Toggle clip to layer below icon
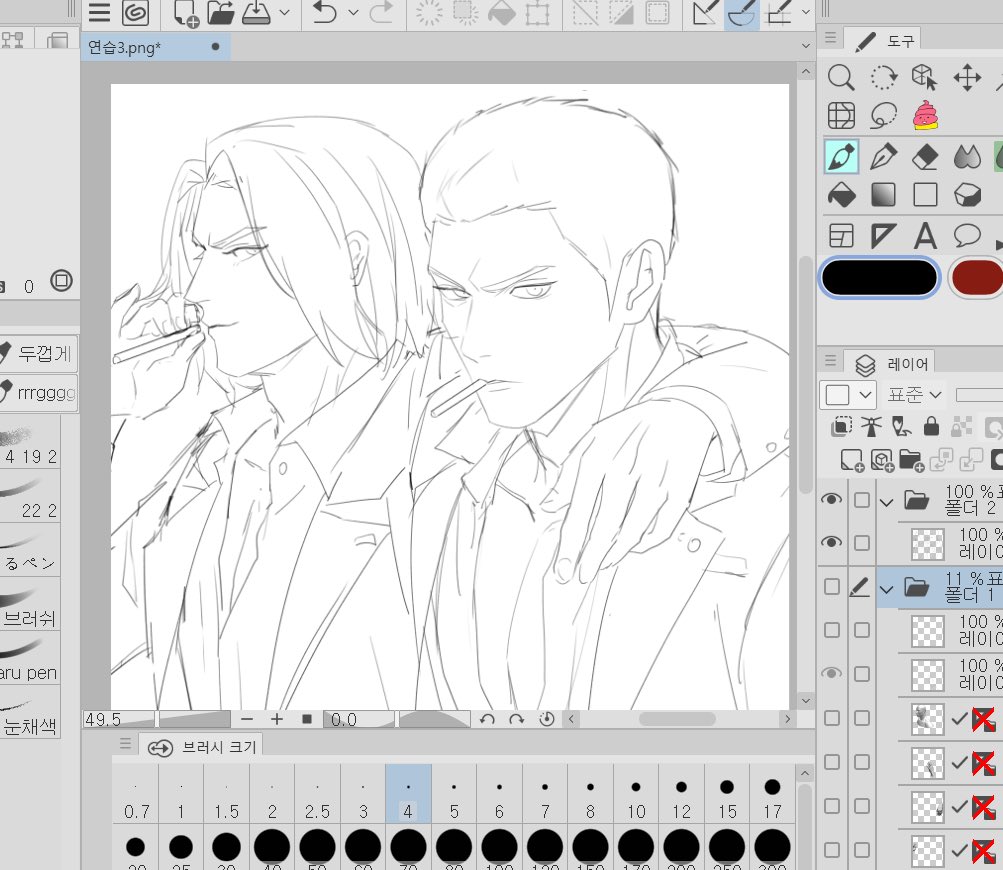Viewport: 1003px width, 870px height. click(841, 426)
